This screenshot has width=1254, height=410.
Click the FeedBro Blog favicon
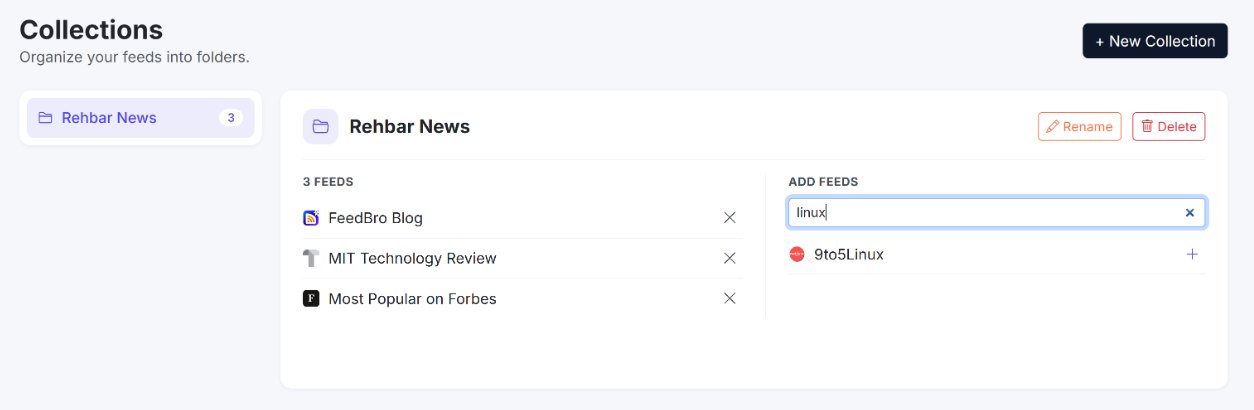[x=311, y=218]
